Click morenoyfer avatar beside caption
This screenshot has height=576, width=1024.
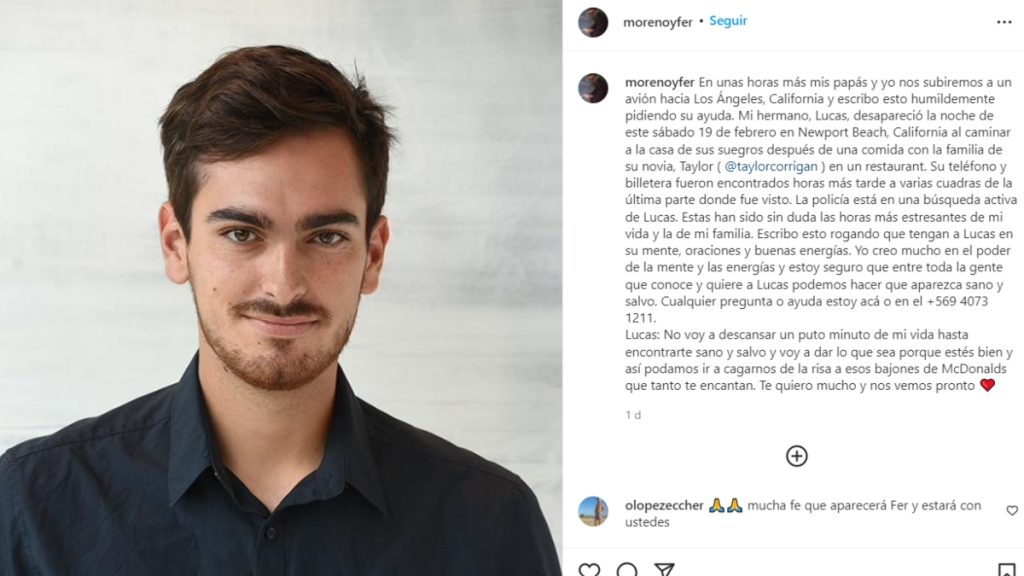593,88
